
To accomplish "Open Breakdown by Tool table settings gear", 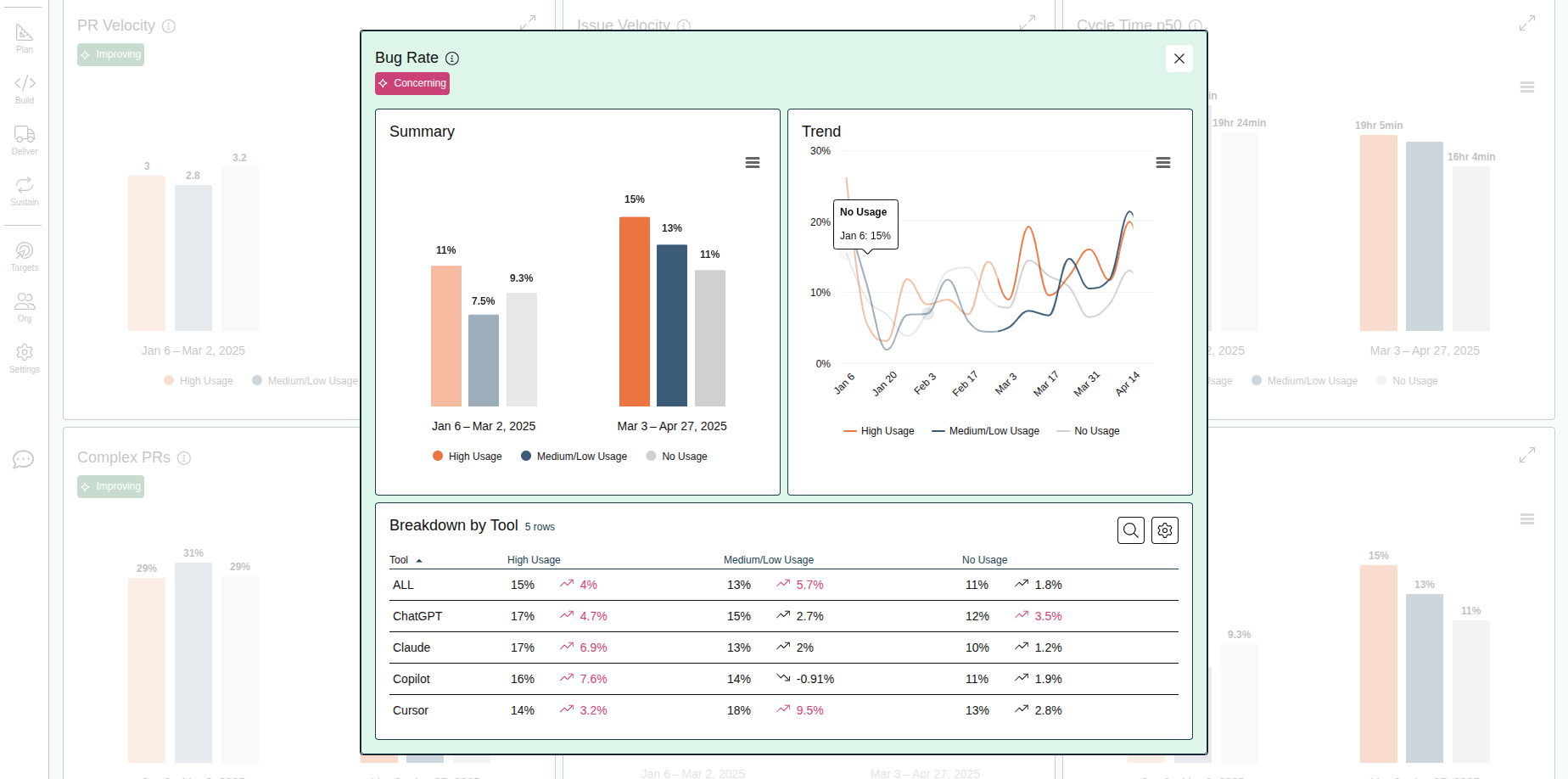I will click(1164, 530).
